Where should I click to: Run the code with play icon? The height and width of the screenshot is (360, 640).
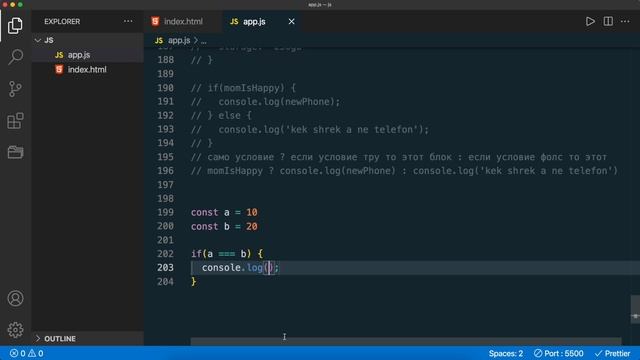(590, 21)
